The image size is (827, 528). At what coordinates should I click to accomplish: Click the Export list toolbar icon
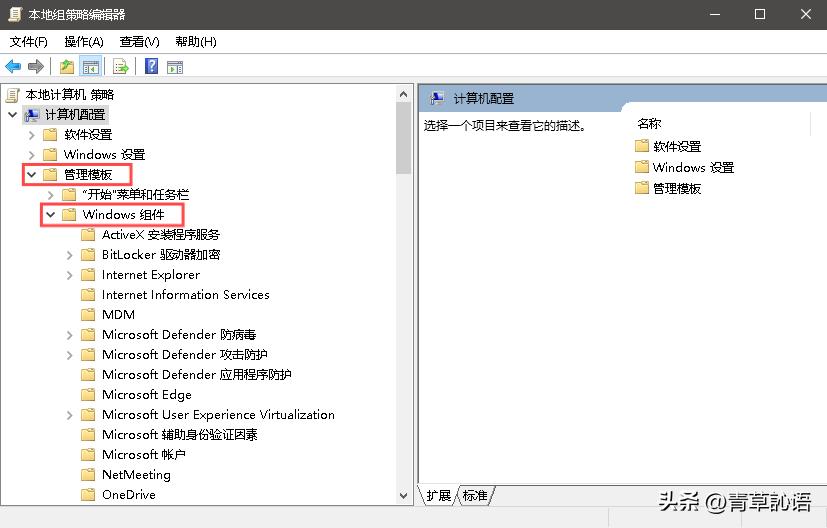121,66
